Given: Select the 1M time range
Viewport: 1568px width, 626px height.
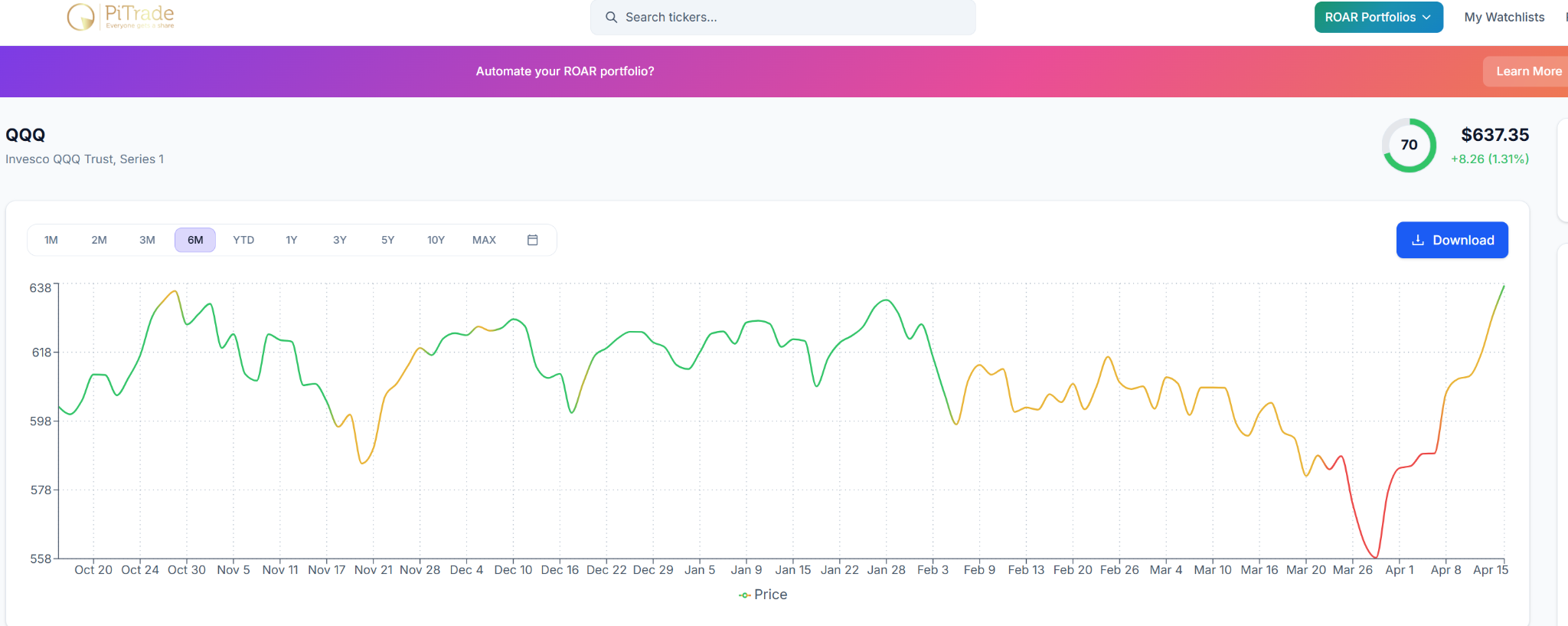Looking at the screenshot, I should tap(51, 240).
